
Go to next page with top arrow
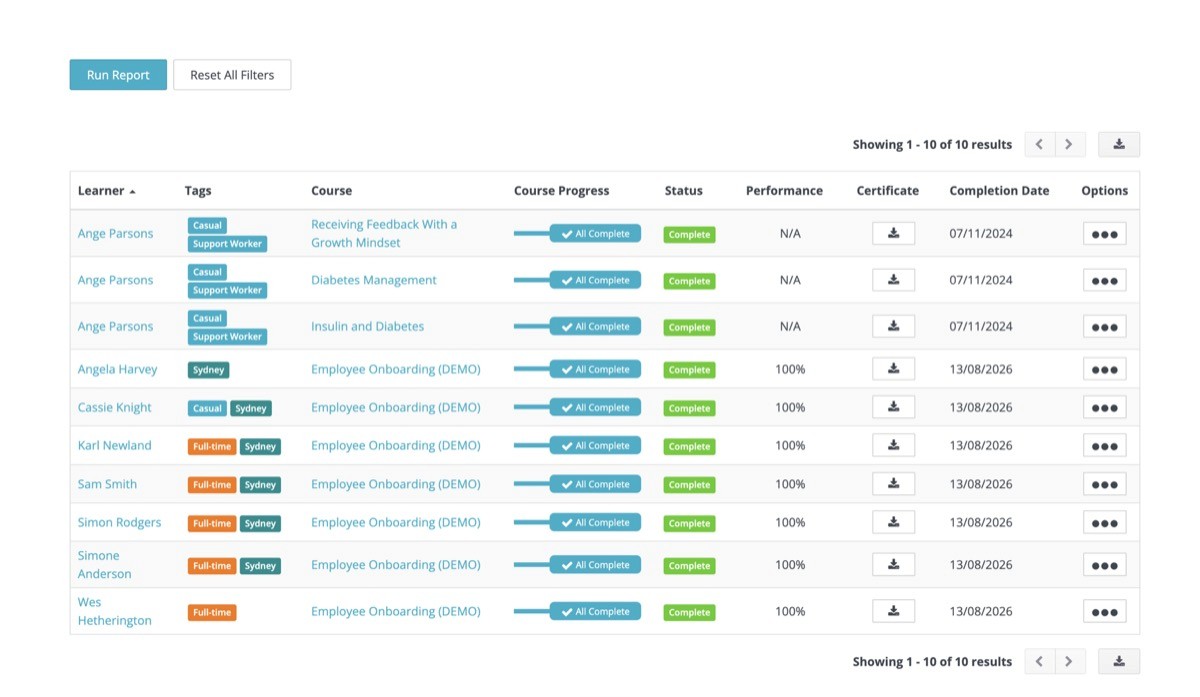pyautogui.click(x=1069, y=144)
